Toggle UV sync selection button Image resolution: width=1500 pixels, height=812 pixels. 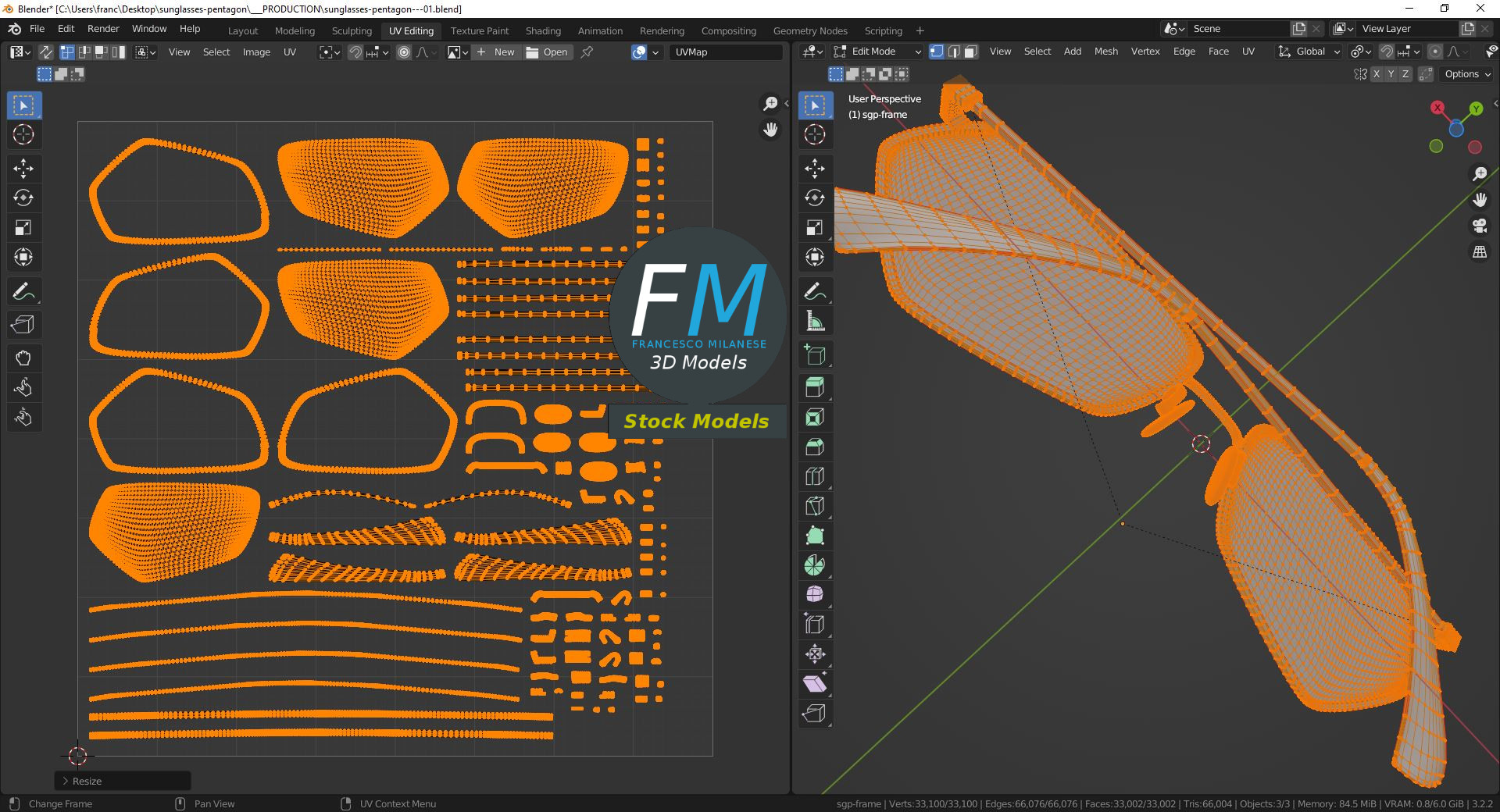pyautogui.click(x=46, y=52)
